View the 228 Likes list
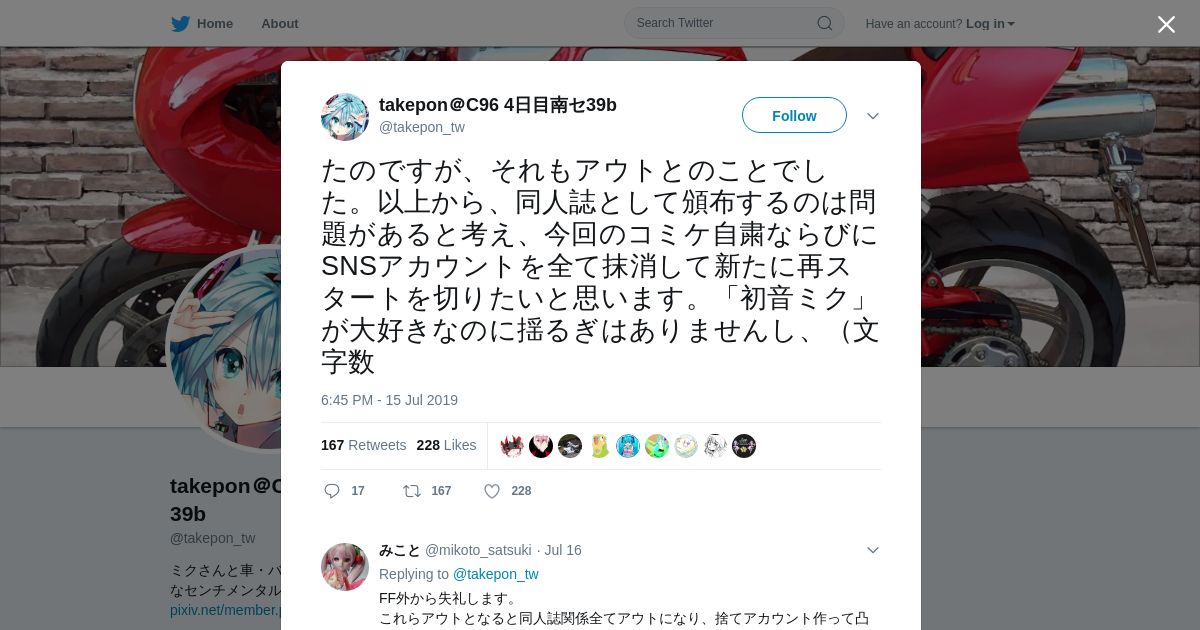 [447, 445]
